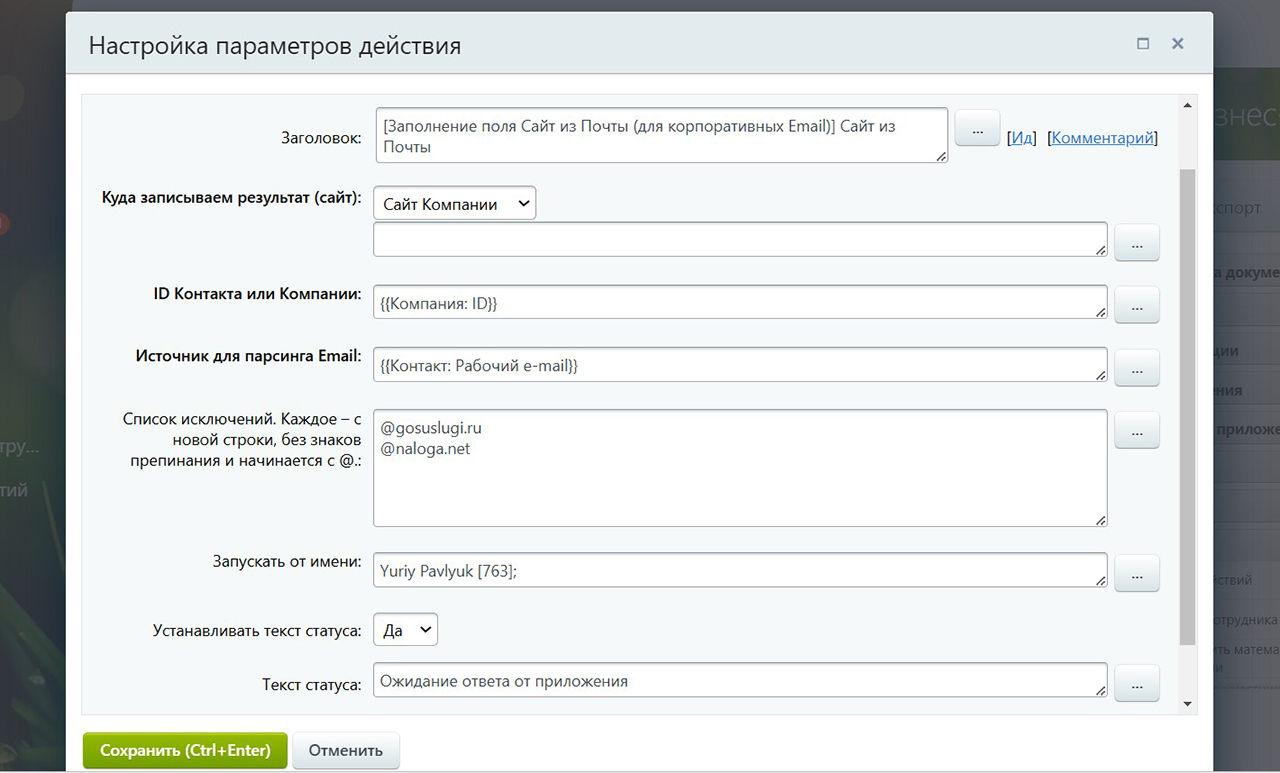Maximize the settings dialog window

[1143, 44]
